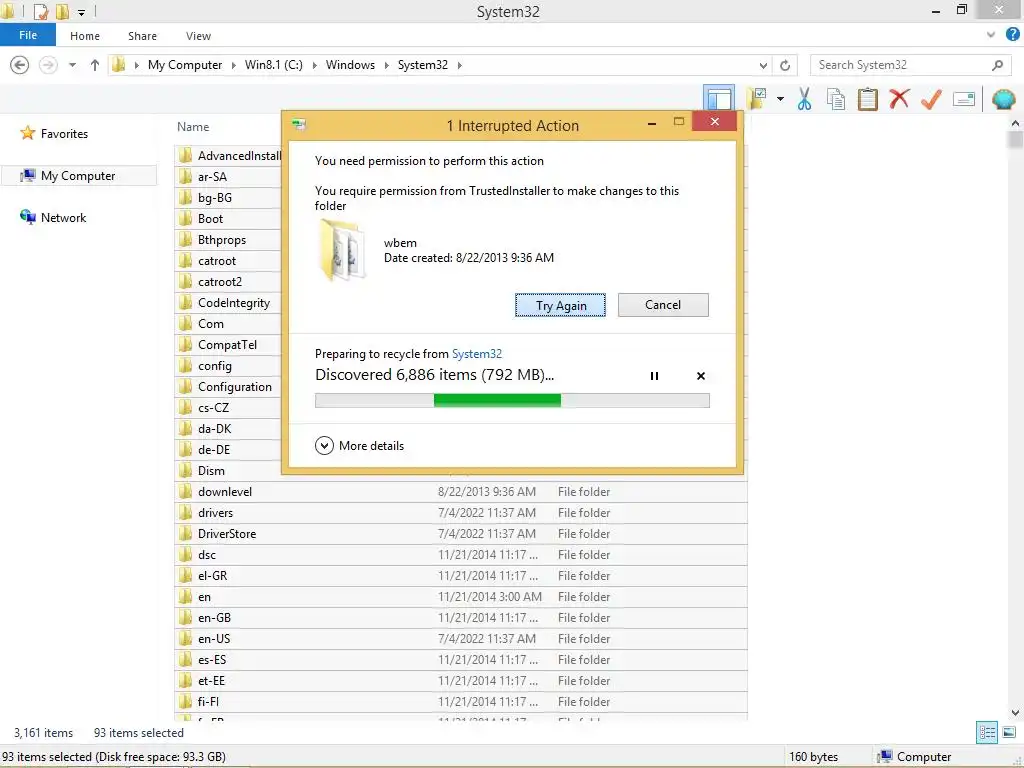This screenshot has height=768, width=1024.
Task: Select the DriverStore folder row
Action: click(460, 534)
